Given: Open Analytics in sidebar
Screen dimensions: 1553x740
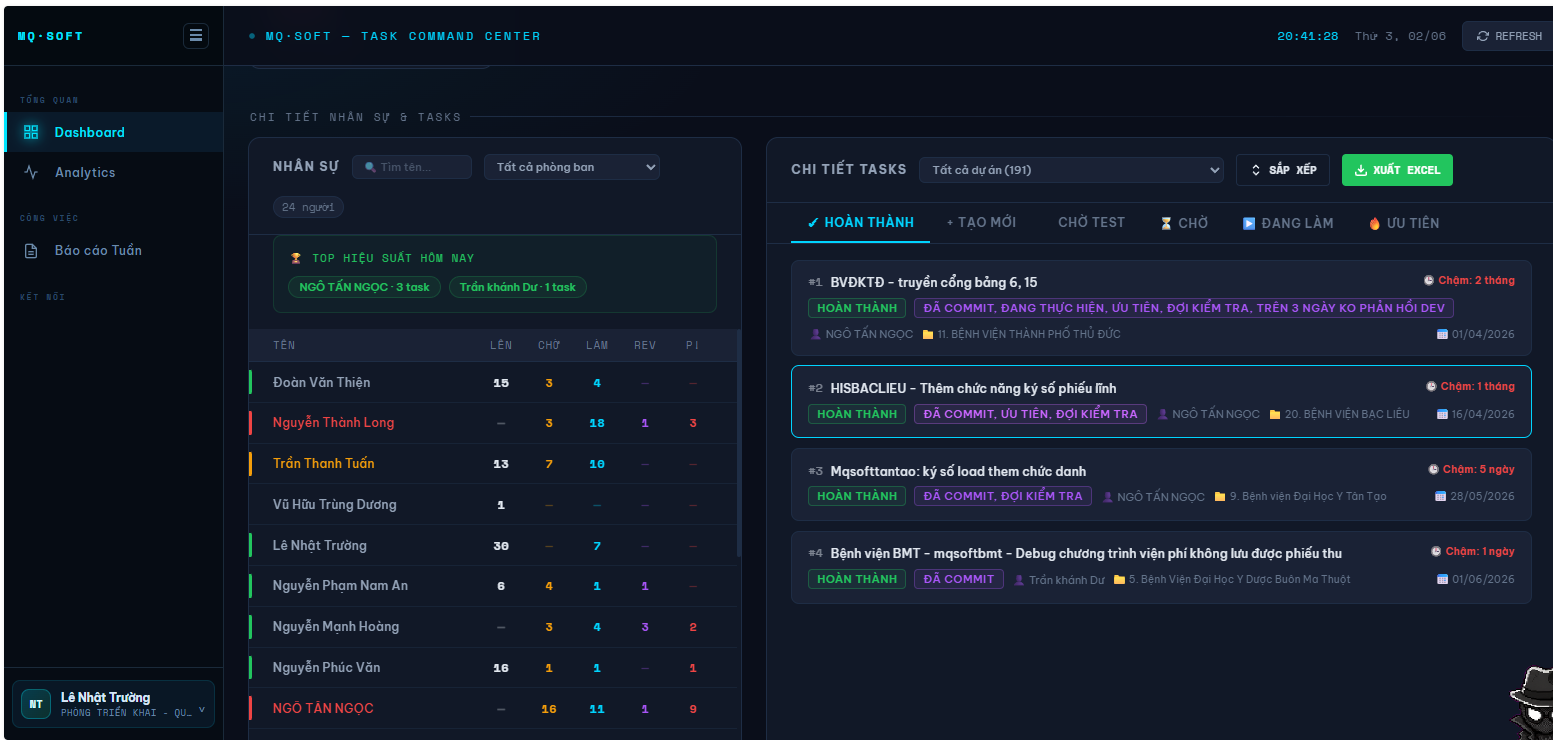Looking at the screenshot, I should click(114, 172).
